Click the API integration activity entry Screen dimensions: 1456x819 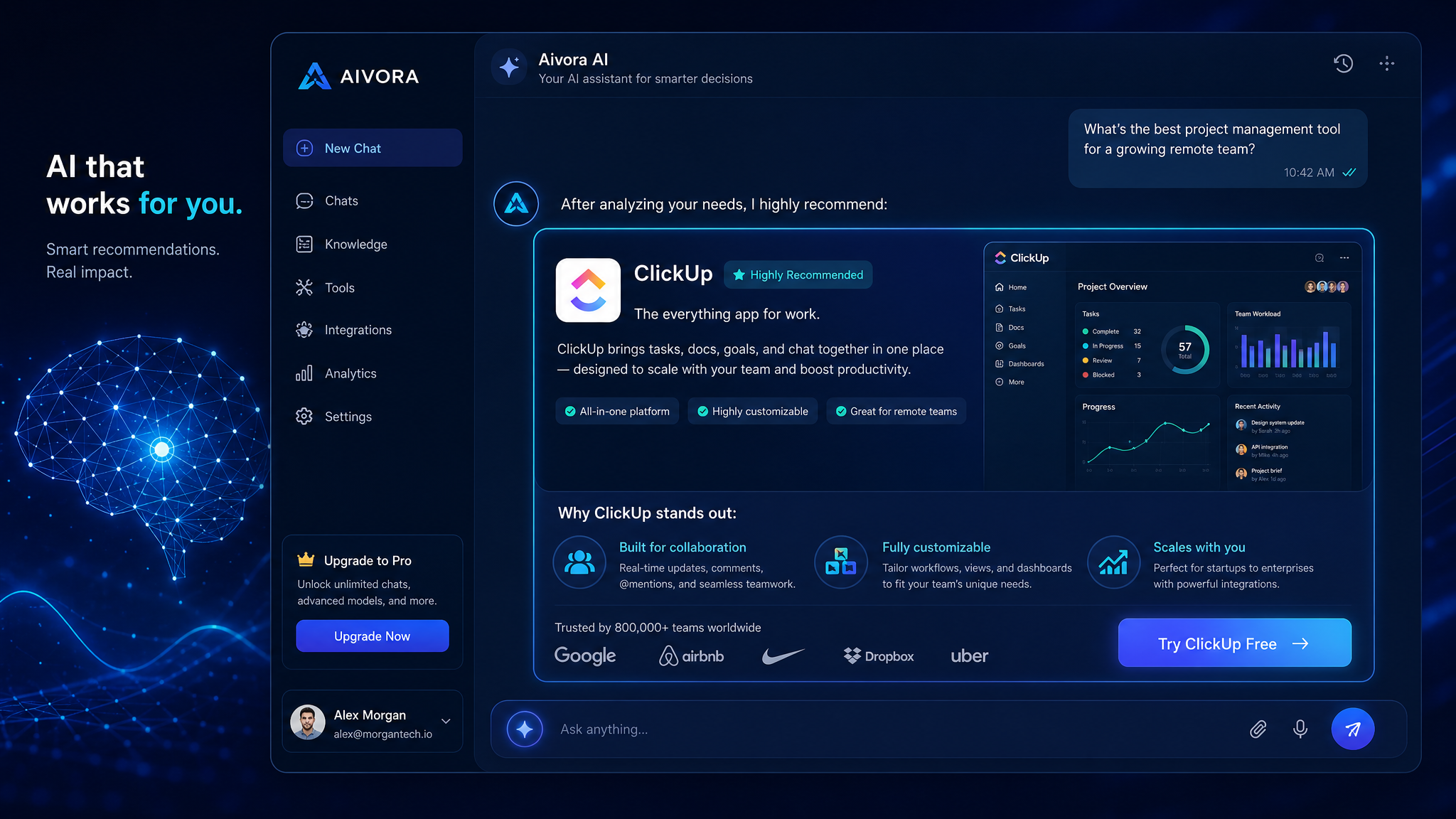1262,451
